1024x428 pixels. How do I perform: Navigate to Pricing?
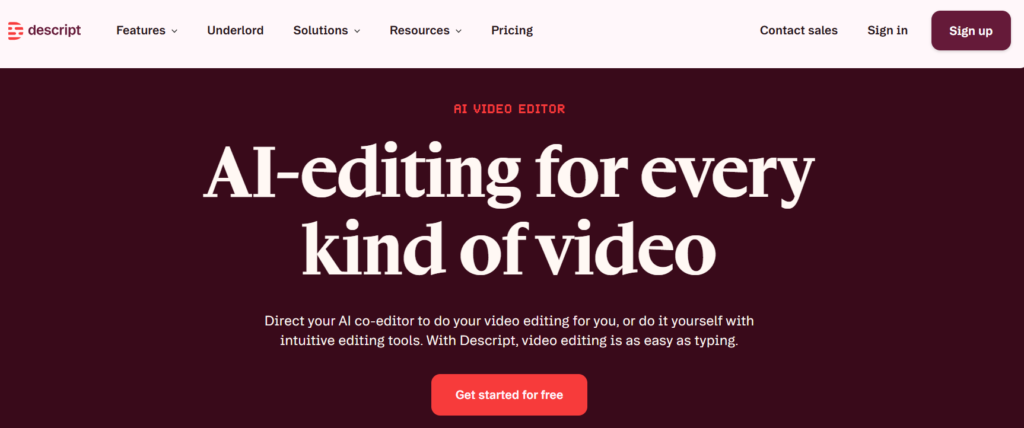click(512, 31)
